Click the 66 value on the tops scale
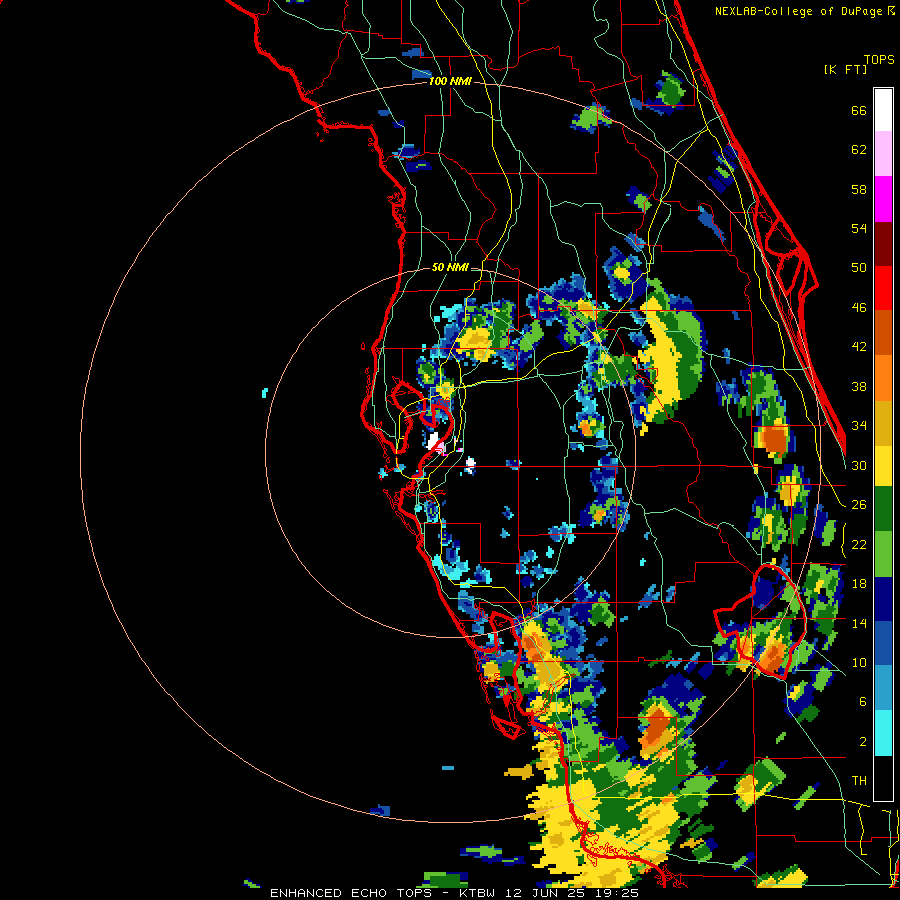The image size is (900, 900). coord(859,111)
